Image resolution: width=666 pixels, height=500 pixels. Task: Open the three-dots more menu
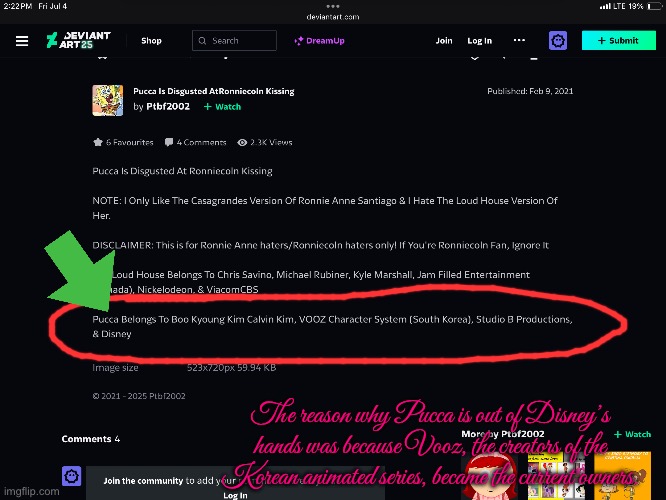(x=519, y=40)
